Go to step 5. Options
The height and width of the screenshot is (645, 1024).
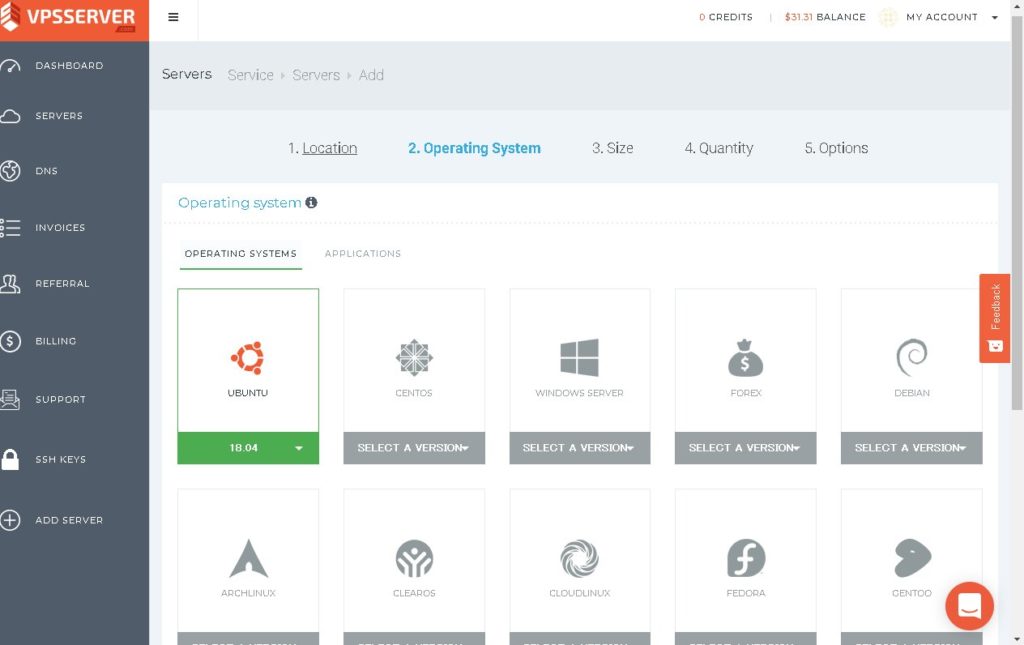click(x=836, y=148)
